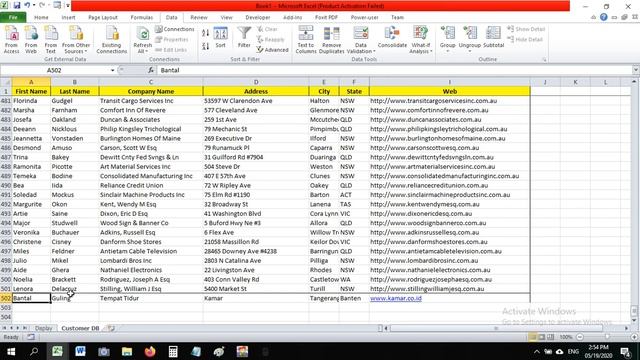Save the workbook from quick access toolbar
Image resolution: width=640 pixels, height=360 pixels.
point(17,5)
